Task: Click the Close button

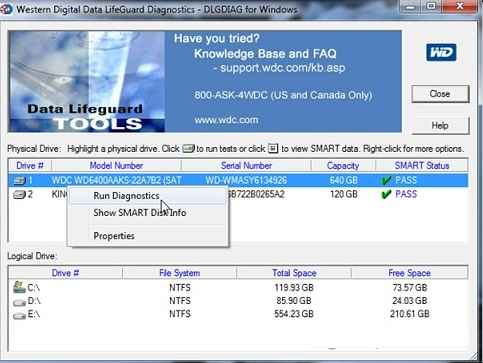Action: (440, 94)
